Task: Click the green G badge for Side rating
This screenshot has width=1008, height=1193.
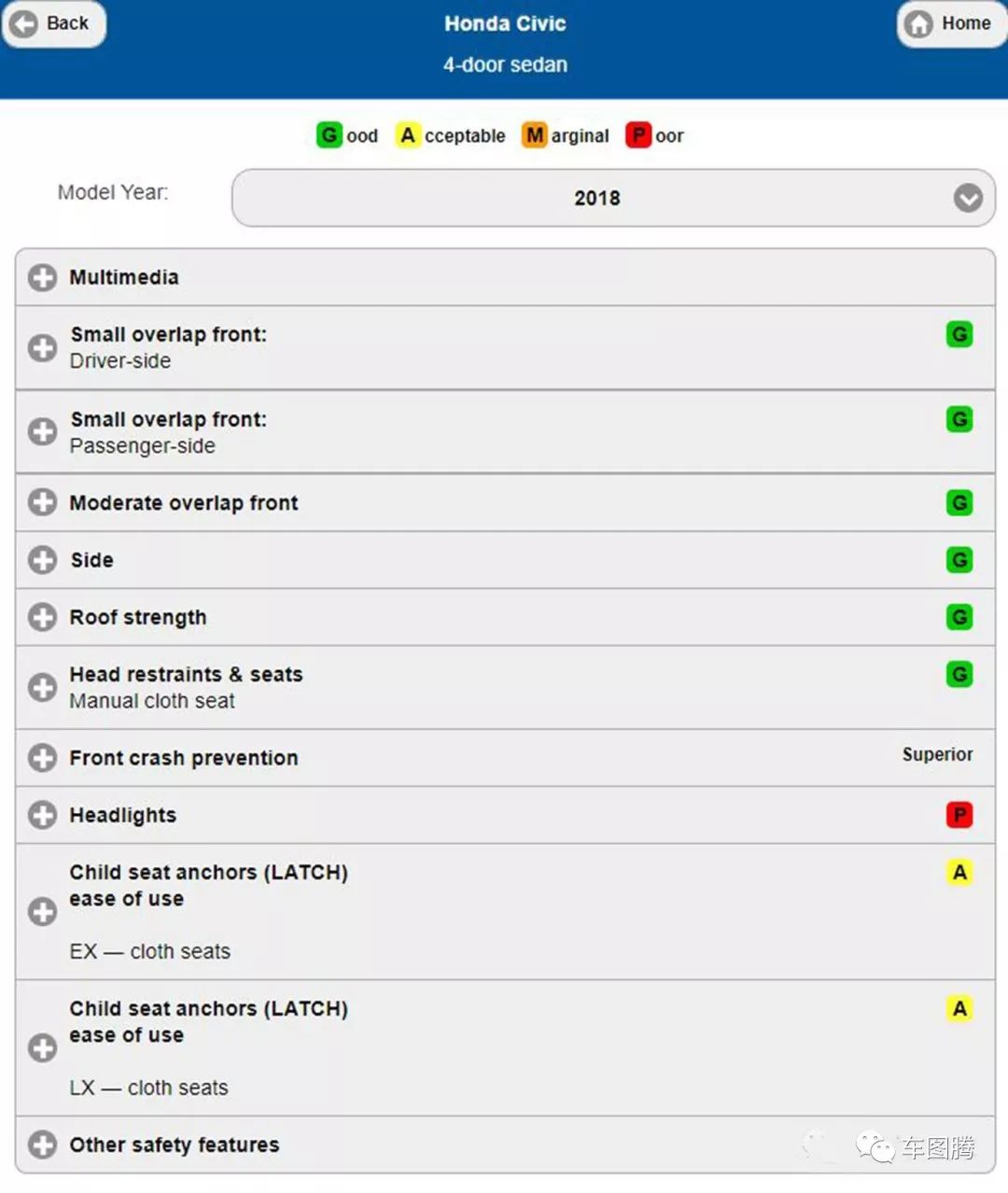Action: coord(959,560)
